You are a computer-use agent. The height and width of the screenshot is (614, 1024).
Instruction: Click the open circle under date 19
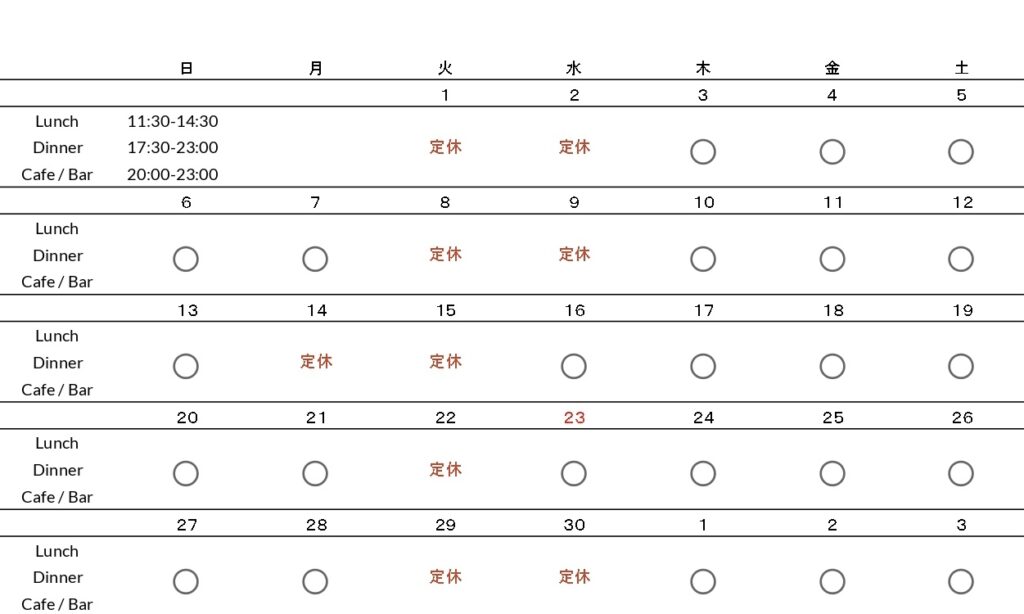(961, 366)
